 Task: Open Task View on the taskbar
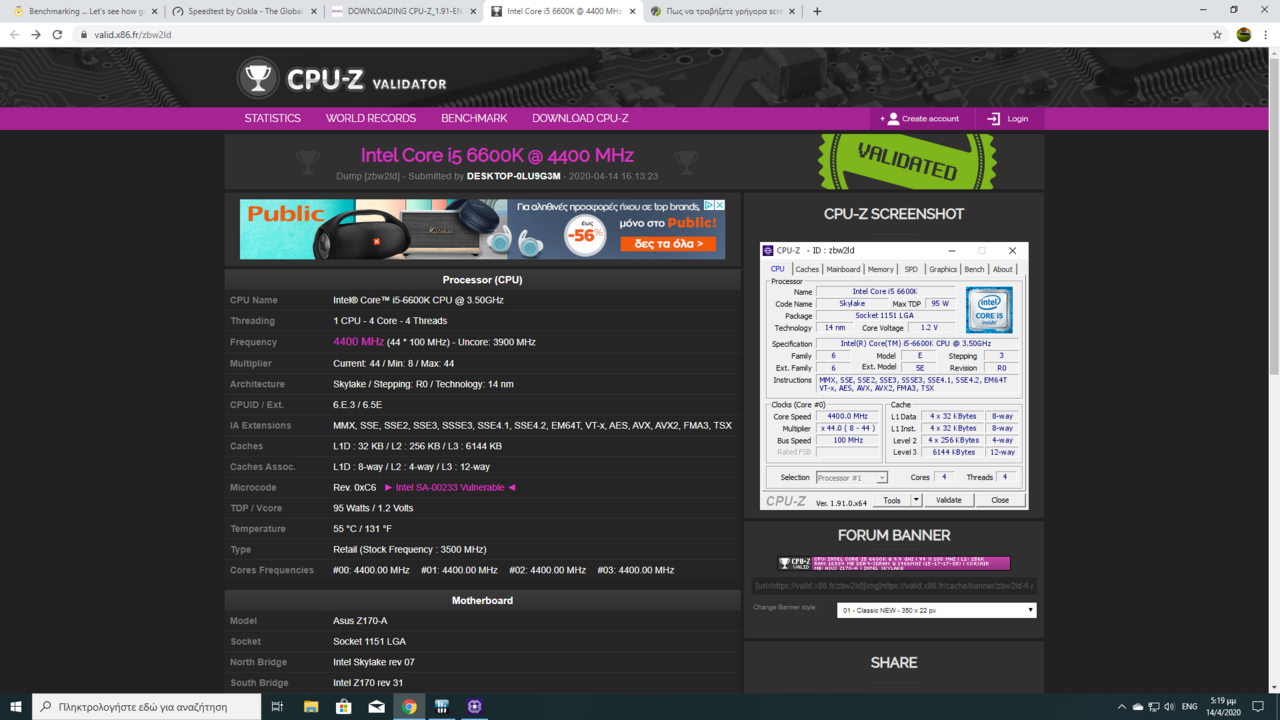pos(277,706)
